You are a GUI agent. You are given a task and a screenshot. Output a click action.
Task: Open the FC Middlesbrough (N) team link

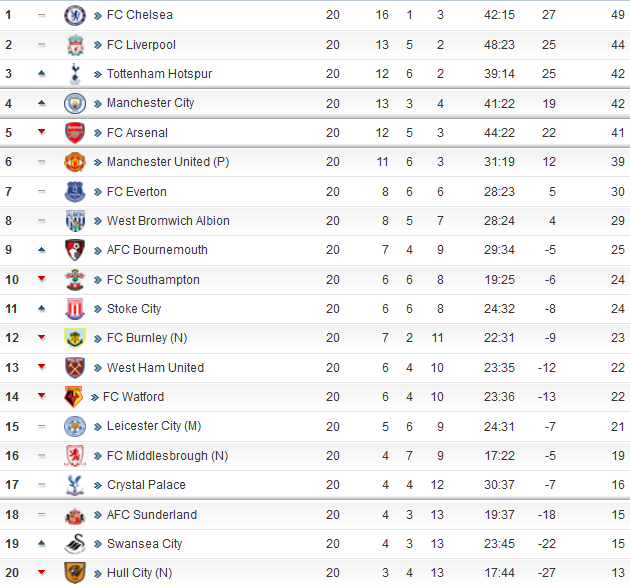167,456
